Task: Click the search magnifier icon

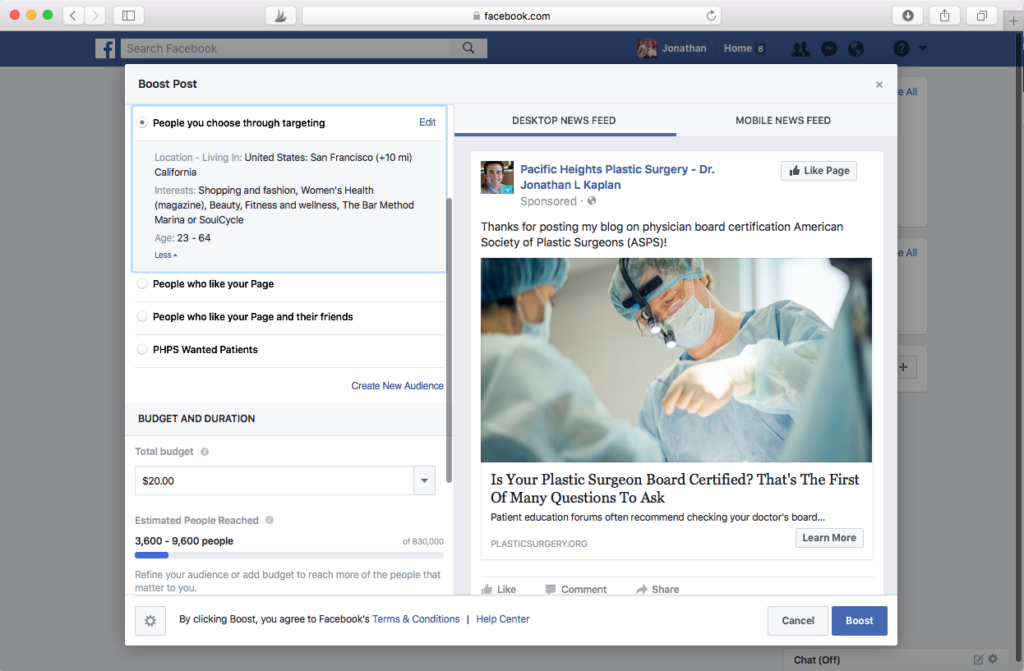Action: pos(468,48)
